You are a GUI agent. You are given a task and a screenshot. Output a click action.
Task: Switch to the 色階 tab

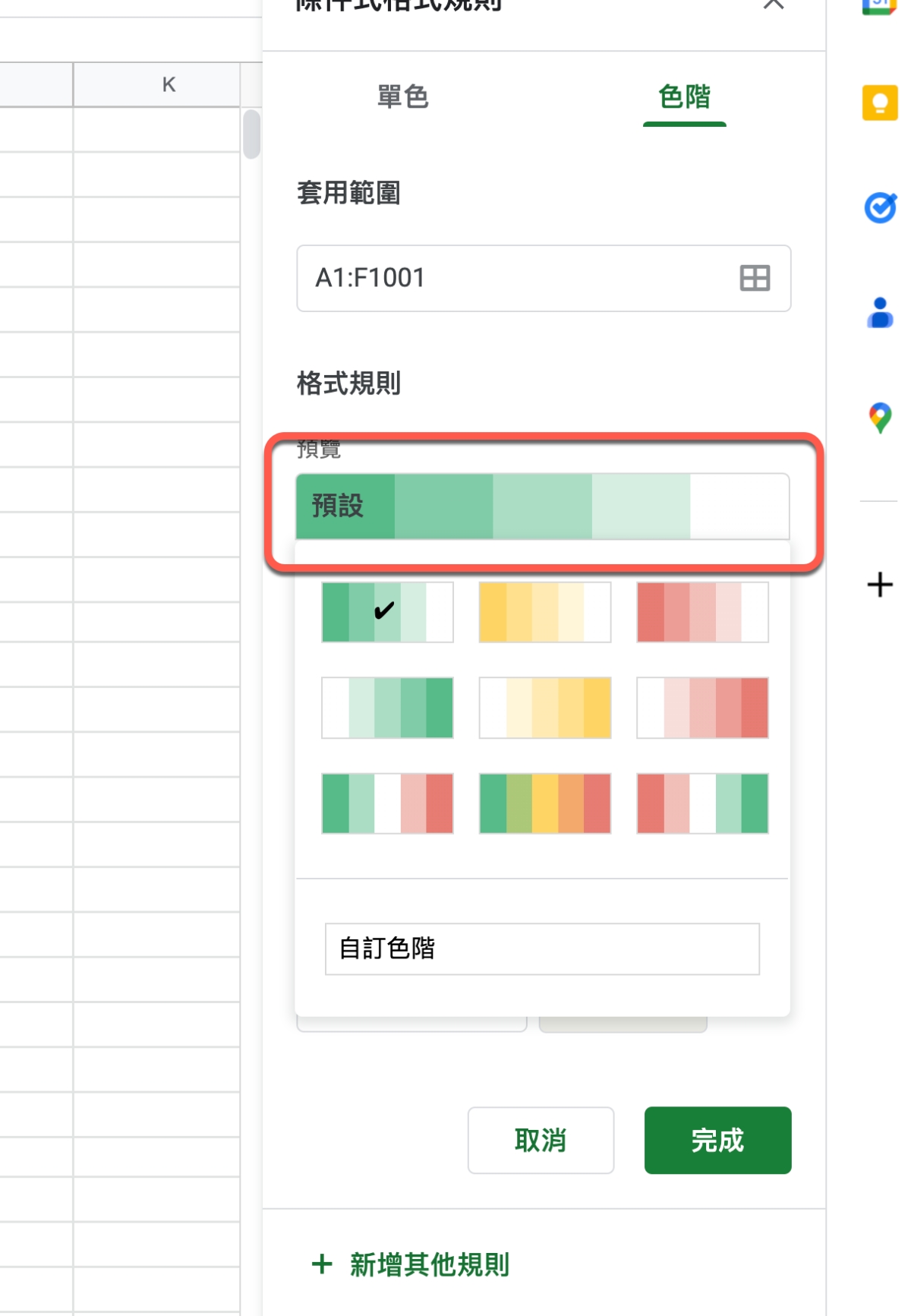click(684, 97)
